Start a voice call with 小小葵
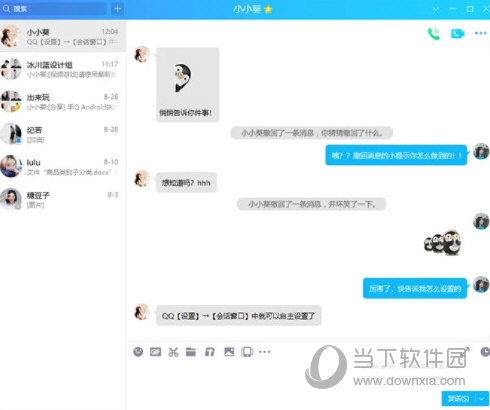This screenshot has height=410, width=490. click(x=434, y=33)
